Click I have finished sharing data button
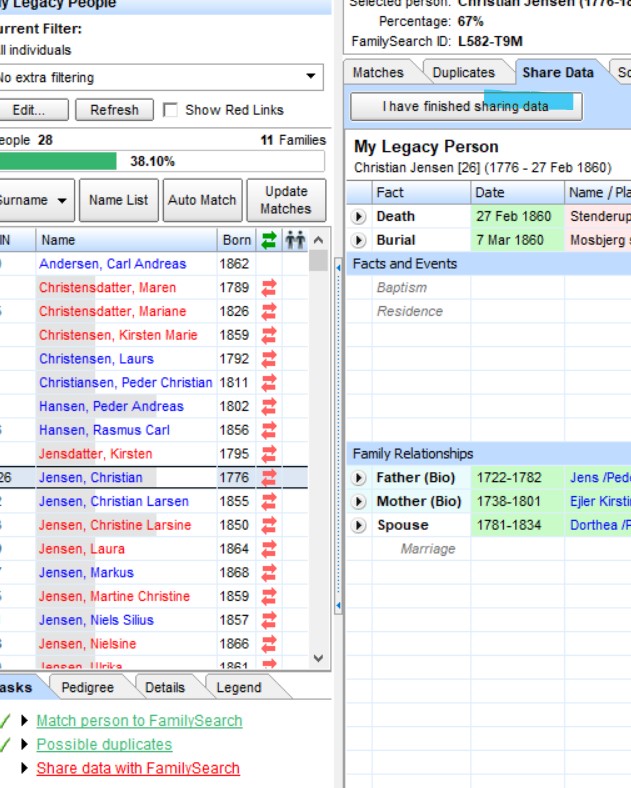 coord(466,107)
